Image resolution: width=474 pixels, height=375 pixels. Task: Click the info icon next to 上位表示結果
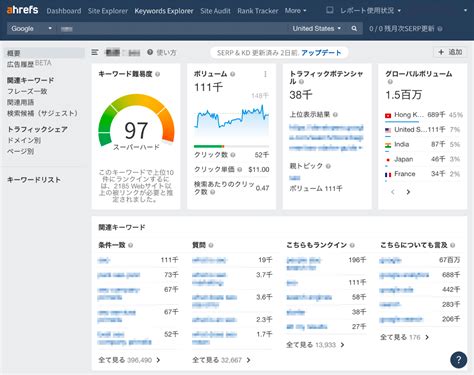[335, 115]
